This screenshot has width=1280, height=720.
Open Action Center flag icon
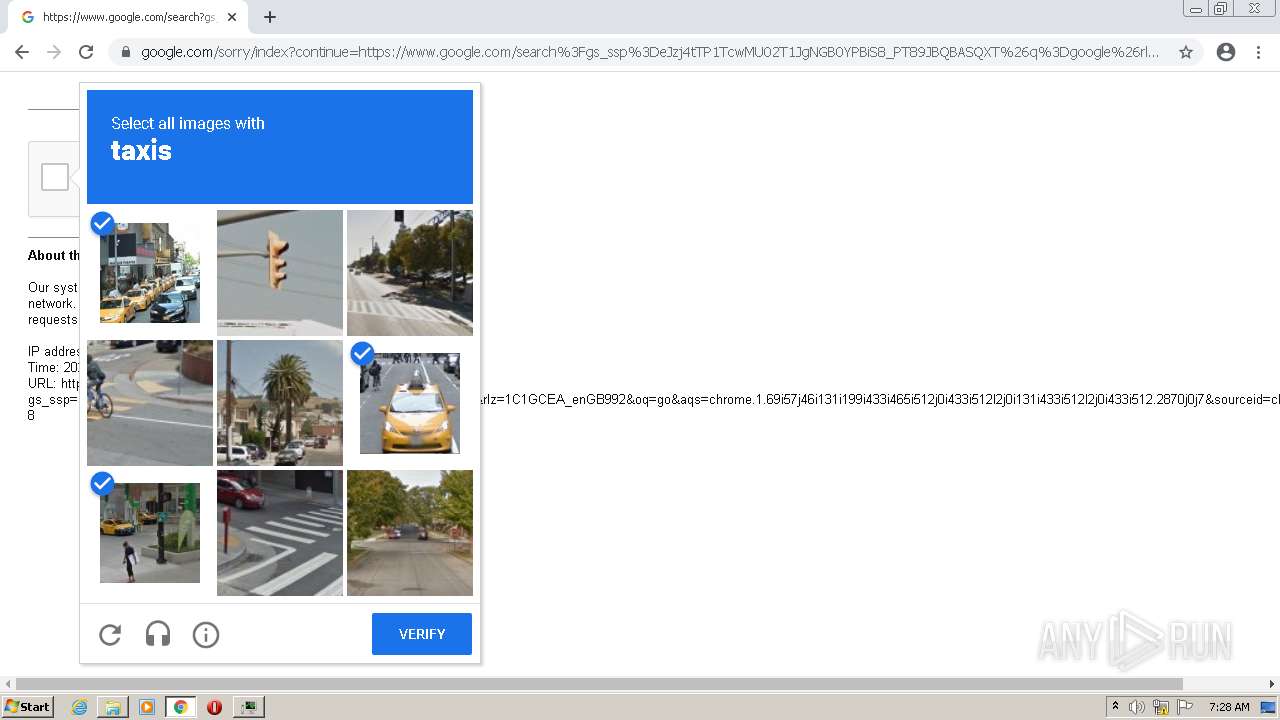click(x=1185, y=707)
